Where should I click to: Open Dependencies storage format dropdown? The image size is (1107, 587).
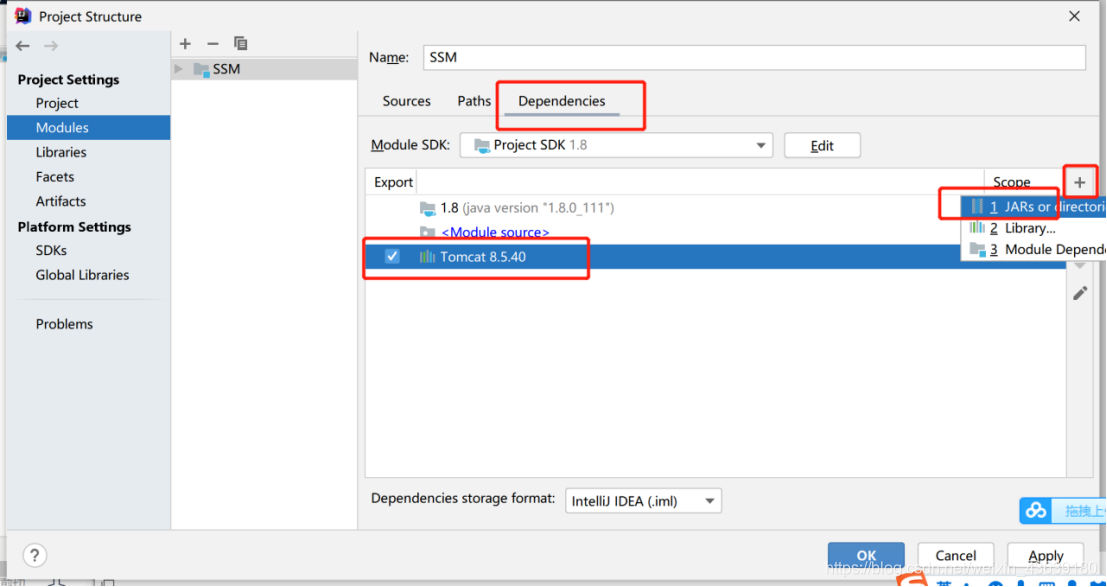coord(643,501)
